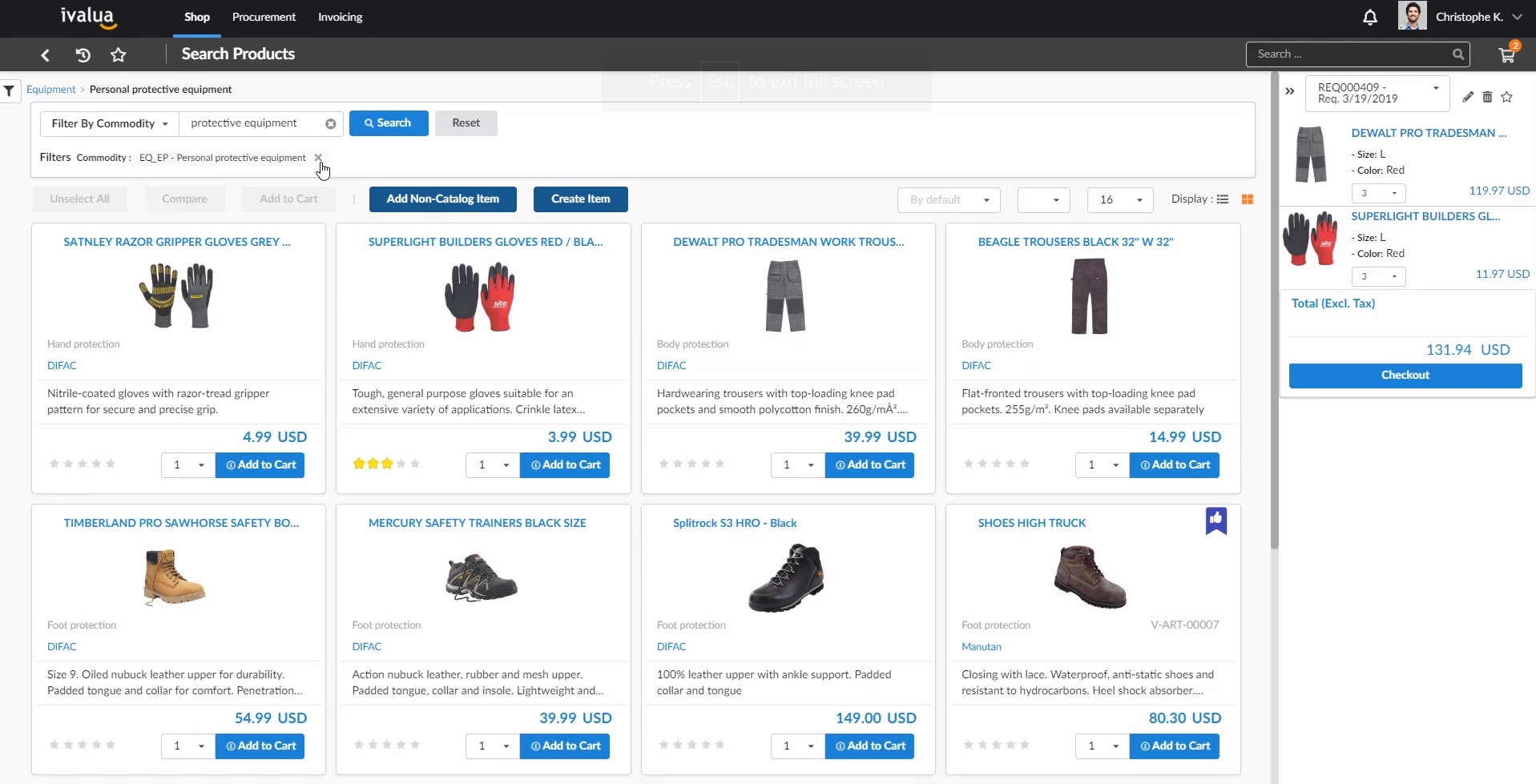Screen dimensions: 1536x784
Task: Open notifications bell
Action: tap(1370, 17)
